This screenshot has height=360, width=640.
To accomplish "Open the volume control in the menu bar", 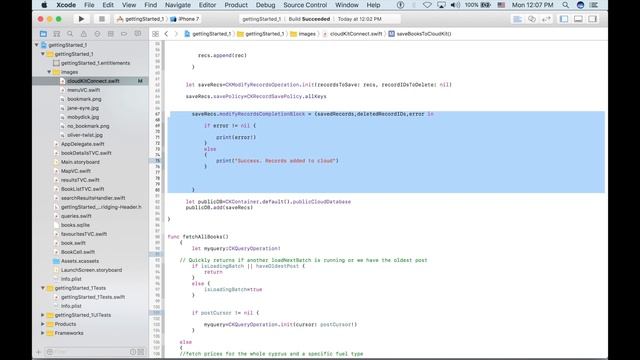I will (455, 5).
